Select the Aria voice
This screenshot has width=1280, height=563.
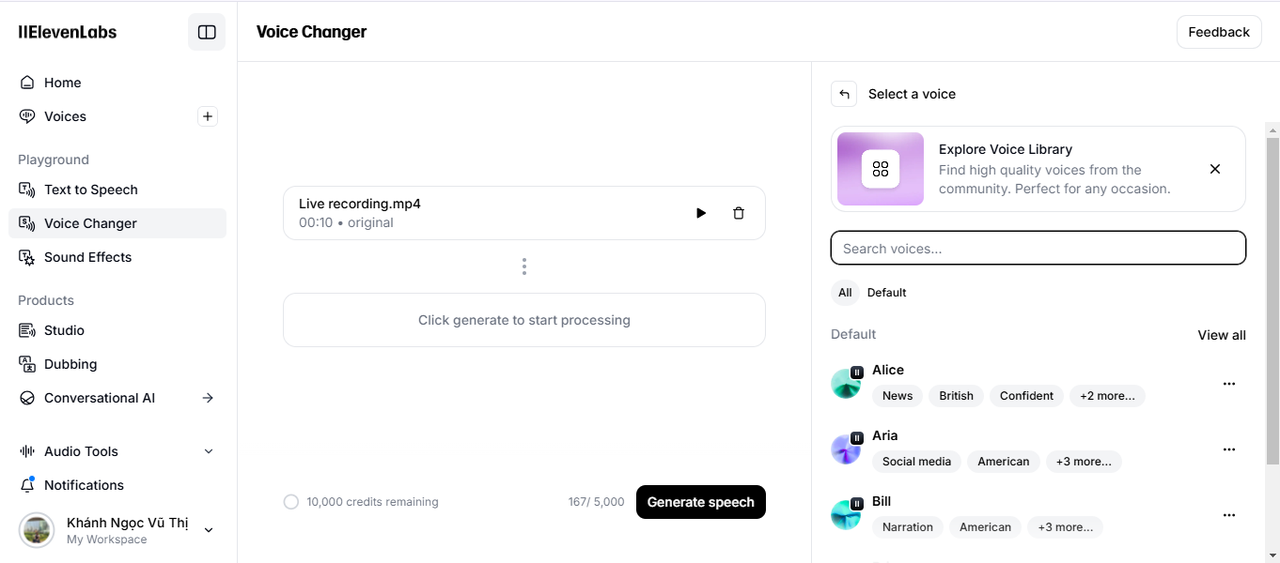tap(885, 436)
